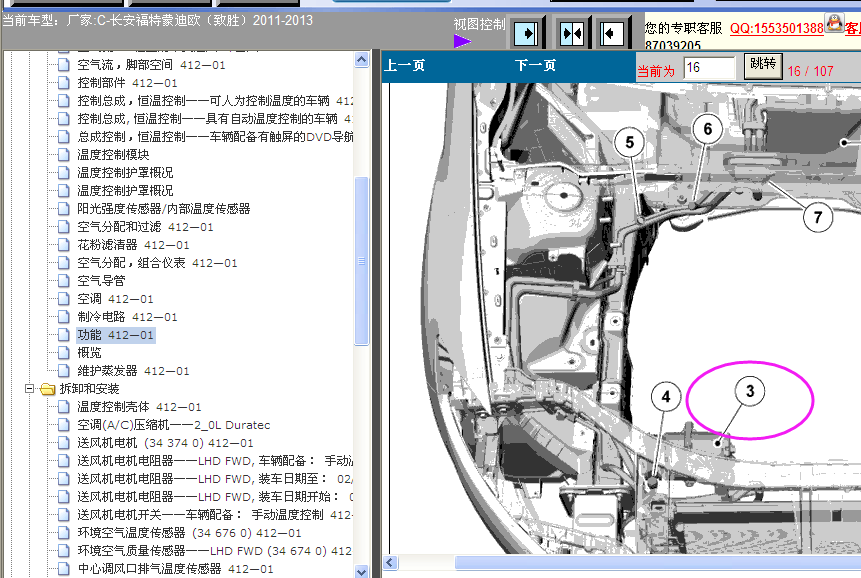Screen dimensions: 861x578
Task: Select the 拆卸和安装 folder icon
Action: click(x=48, y=389)
